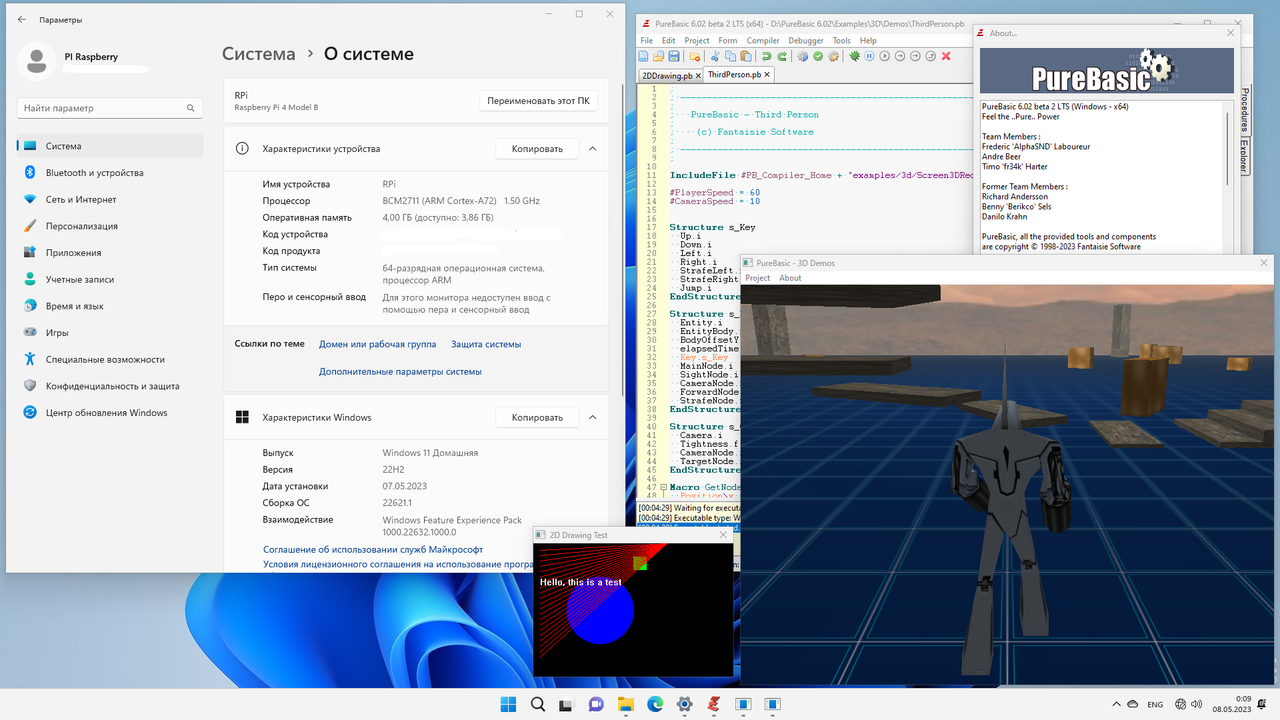Open File Explorer from the taskbar
Screen dimensions: 1280x720
point(626,704)
